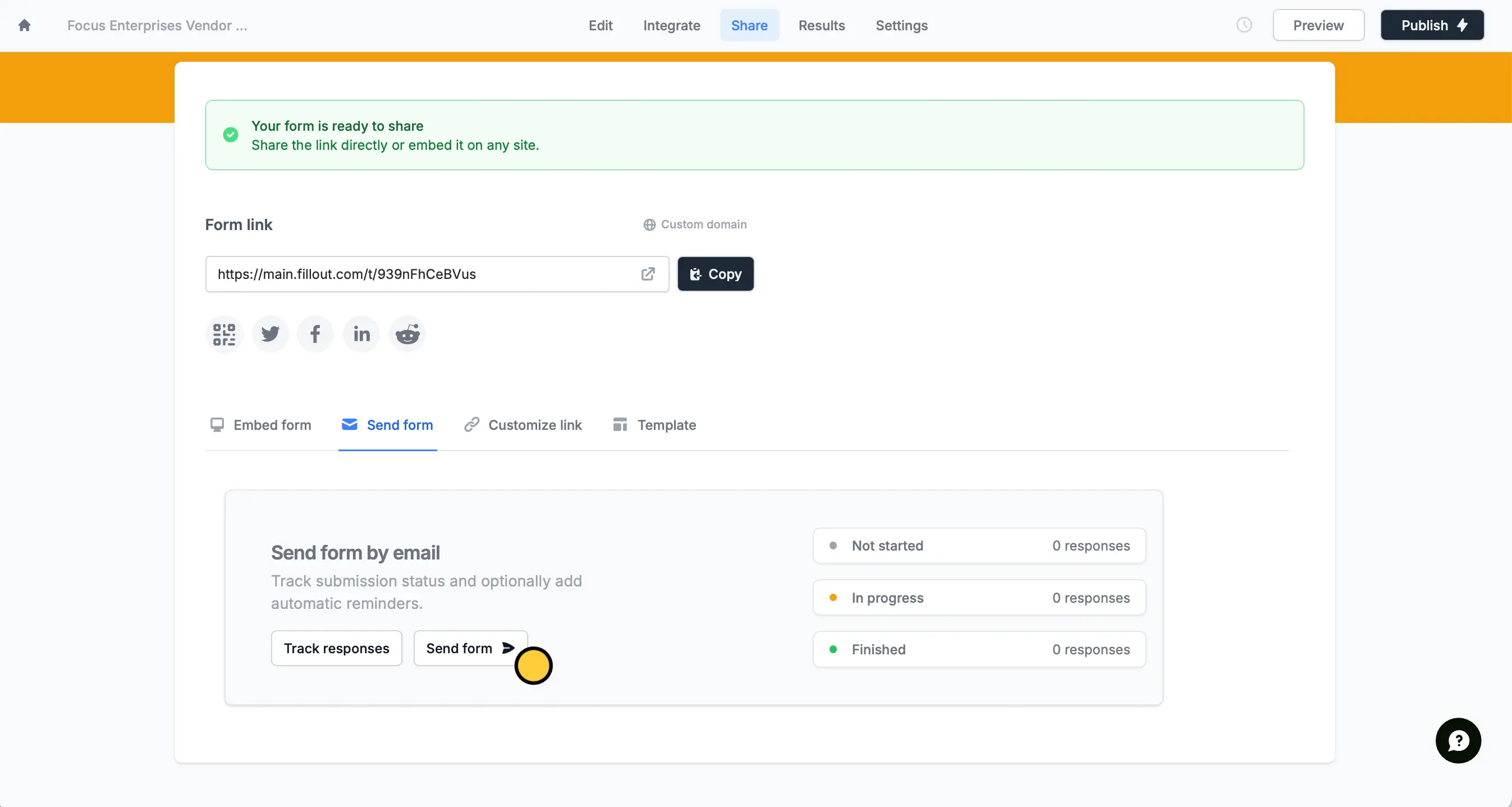Viewport: 1512px width, 807px height.
Task: View the Not started responses row
Action: coord(979,546)
